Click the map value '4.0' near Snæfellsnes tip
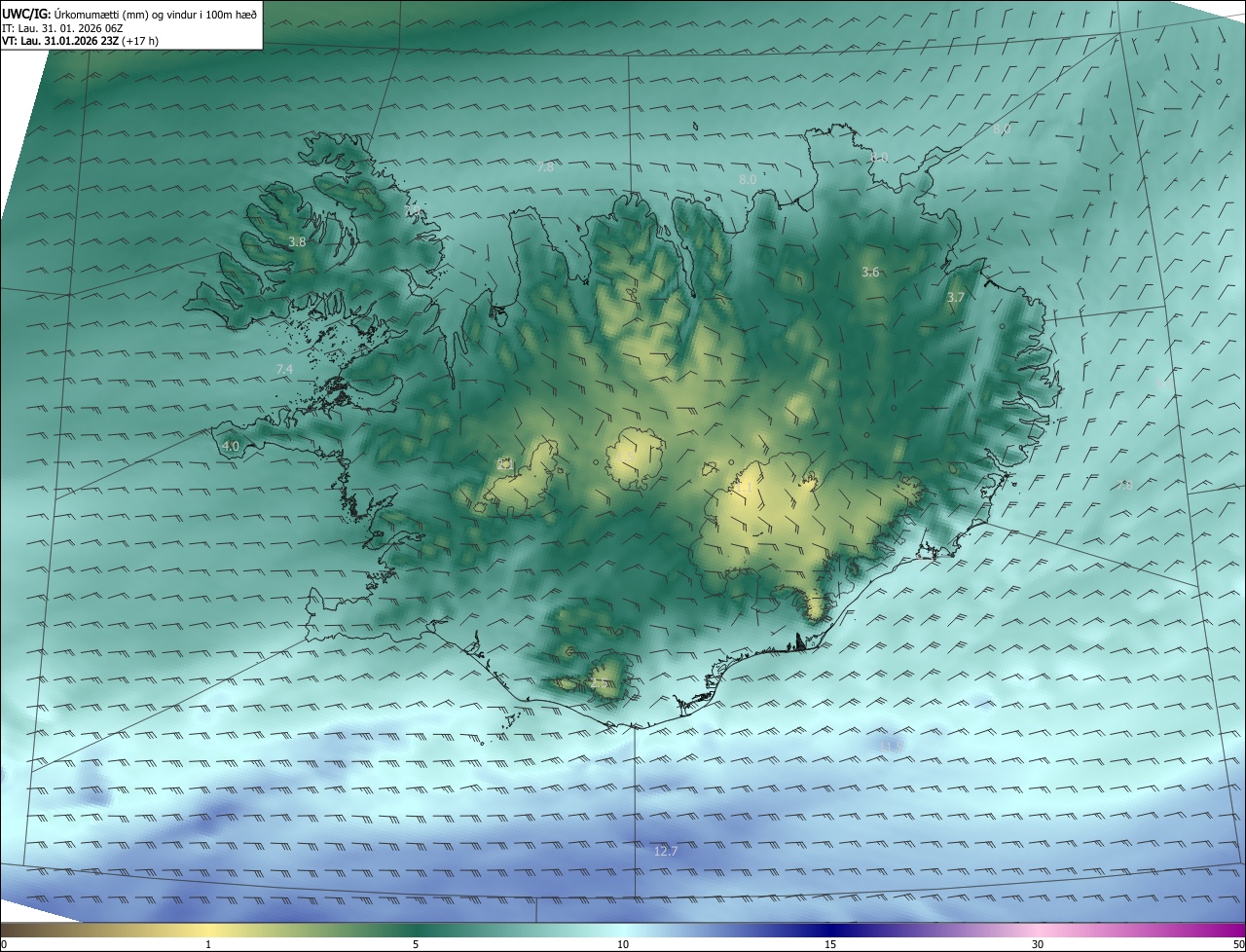The width and height of the screenshot is (1246, 952). [231, 446]
